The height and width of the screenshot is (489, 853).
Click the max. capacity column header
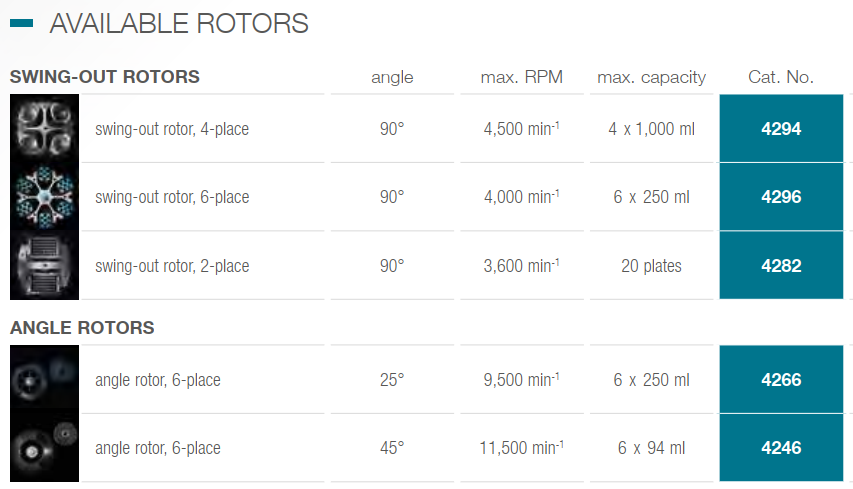651,77
